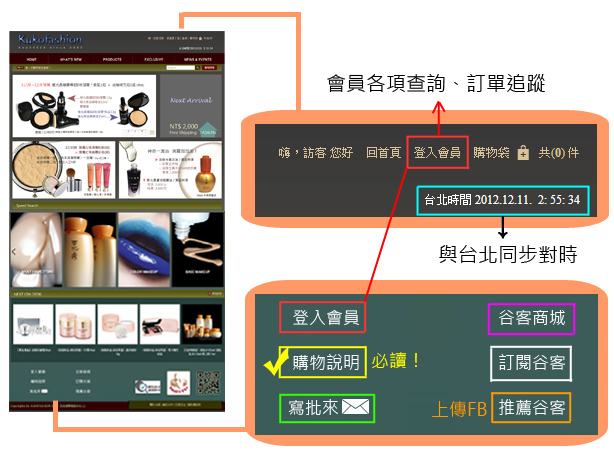
Task: Go to homepage via the 回首頁 link
Action: (383, 153)
